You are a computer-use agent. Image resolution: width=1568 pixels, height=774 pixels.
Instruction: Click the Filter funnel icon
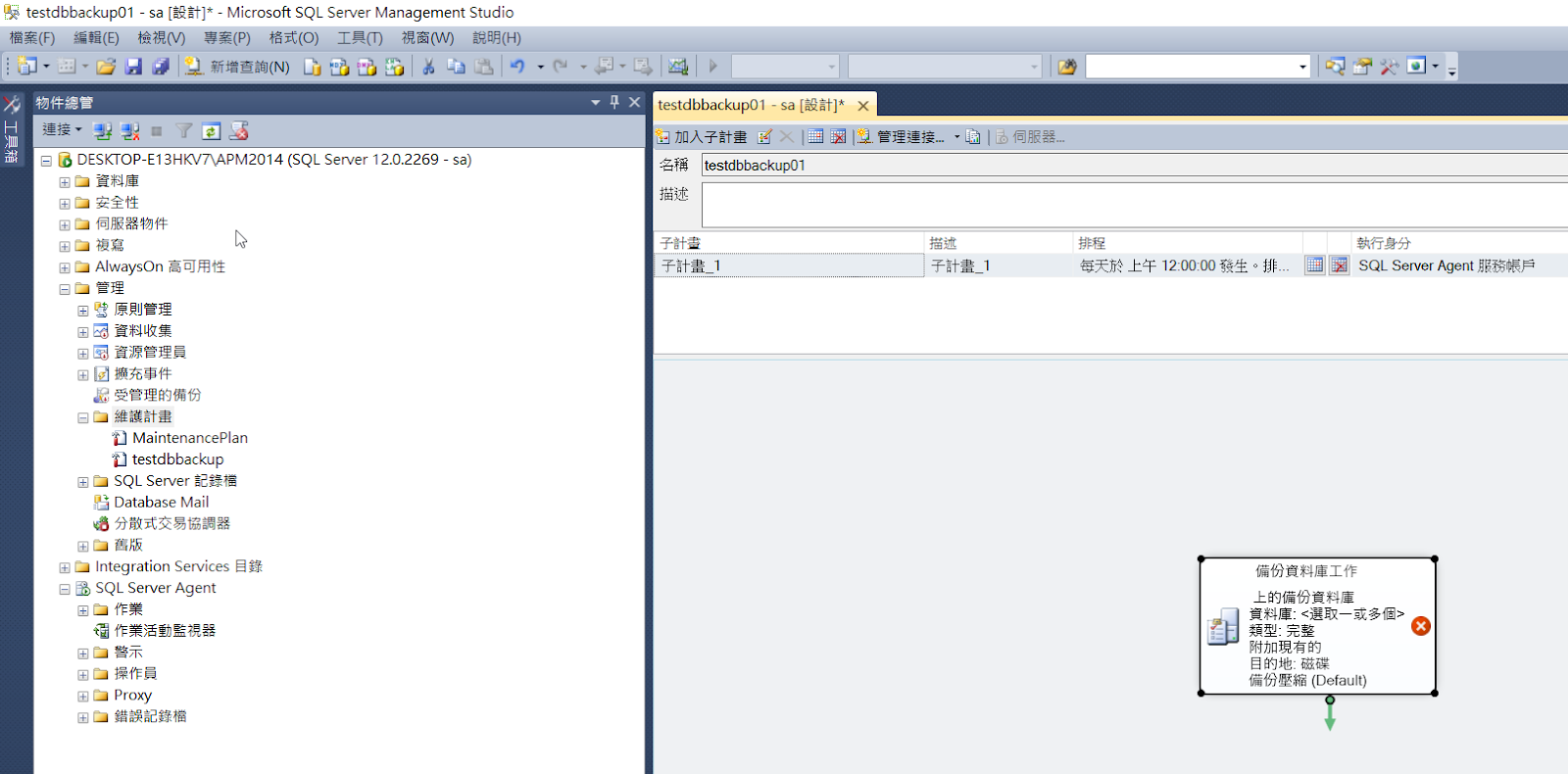(x=183, y=130)
